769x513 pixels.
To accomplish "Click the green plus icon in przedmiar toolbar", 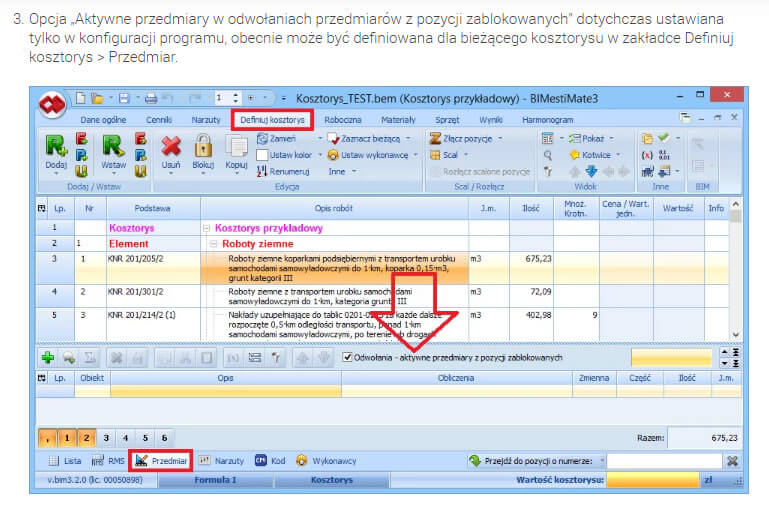I will click(48, 358).
